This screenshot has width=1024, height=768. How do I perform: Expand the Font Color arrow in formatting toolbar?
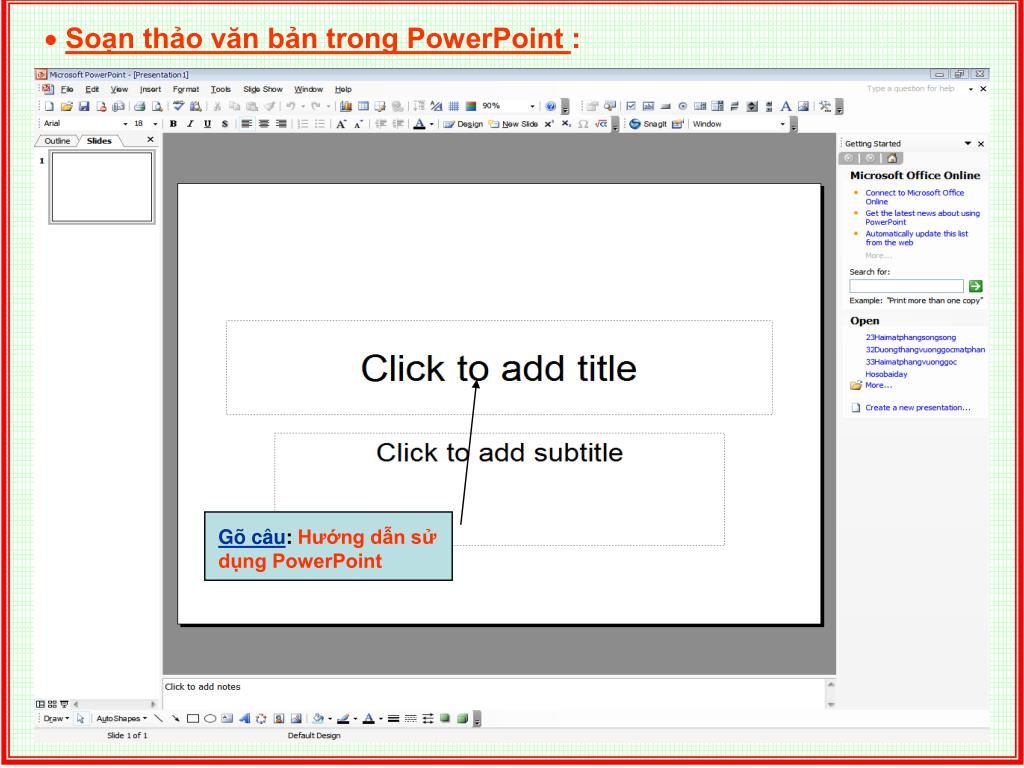coord(431,124)
